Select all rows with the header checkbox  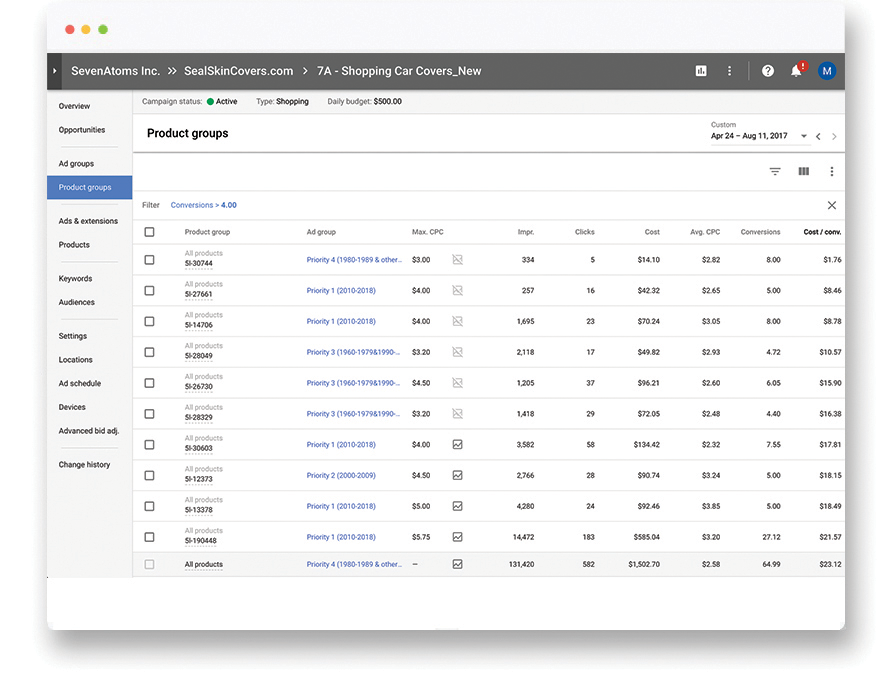point(149,231)
